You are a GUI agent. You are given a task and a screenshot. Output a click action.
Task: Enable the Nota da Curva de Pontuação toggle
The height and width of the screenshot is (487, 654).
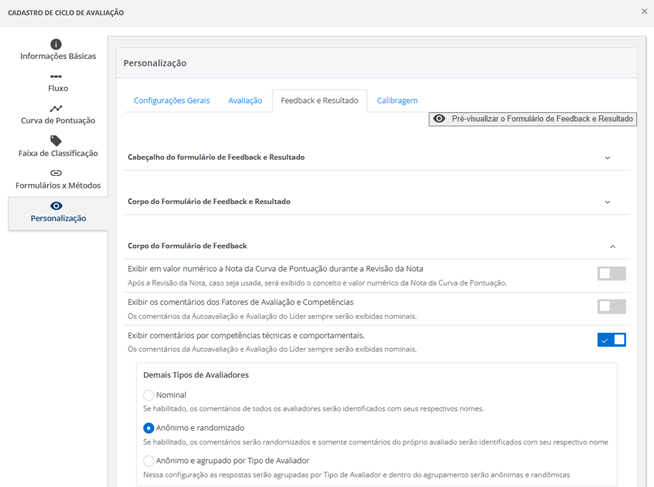tap(611, 274)
